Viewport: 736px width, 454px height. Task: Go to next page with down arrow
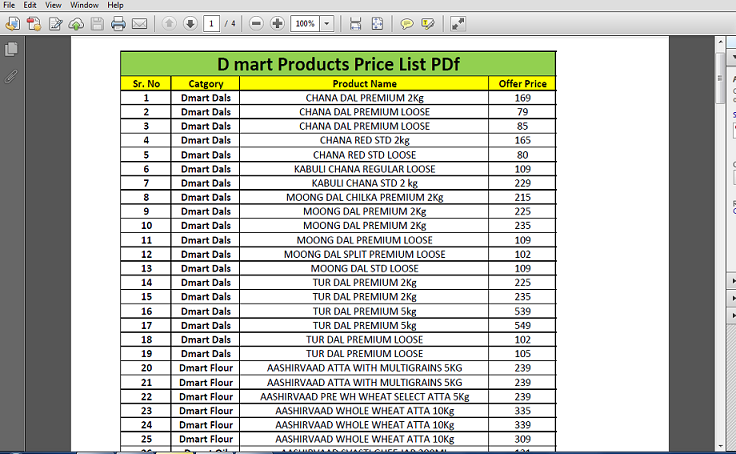pyautogui.click(x=190, y=23)
